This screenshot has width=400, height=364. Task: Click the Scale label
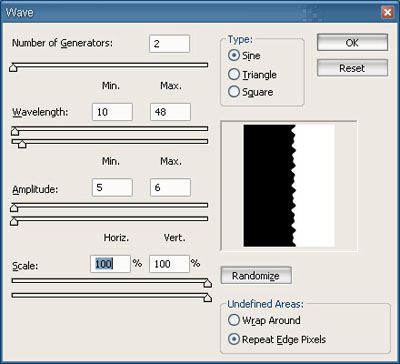point(25,266)
